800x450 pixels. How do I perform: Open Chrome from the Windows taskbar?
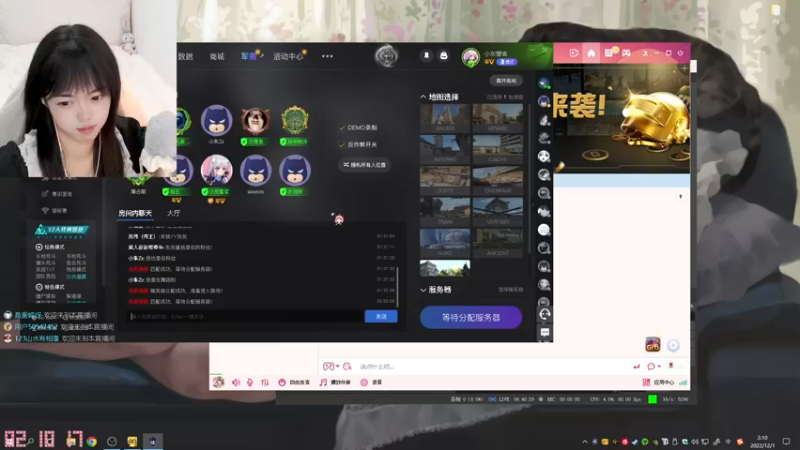click(92, 441)
